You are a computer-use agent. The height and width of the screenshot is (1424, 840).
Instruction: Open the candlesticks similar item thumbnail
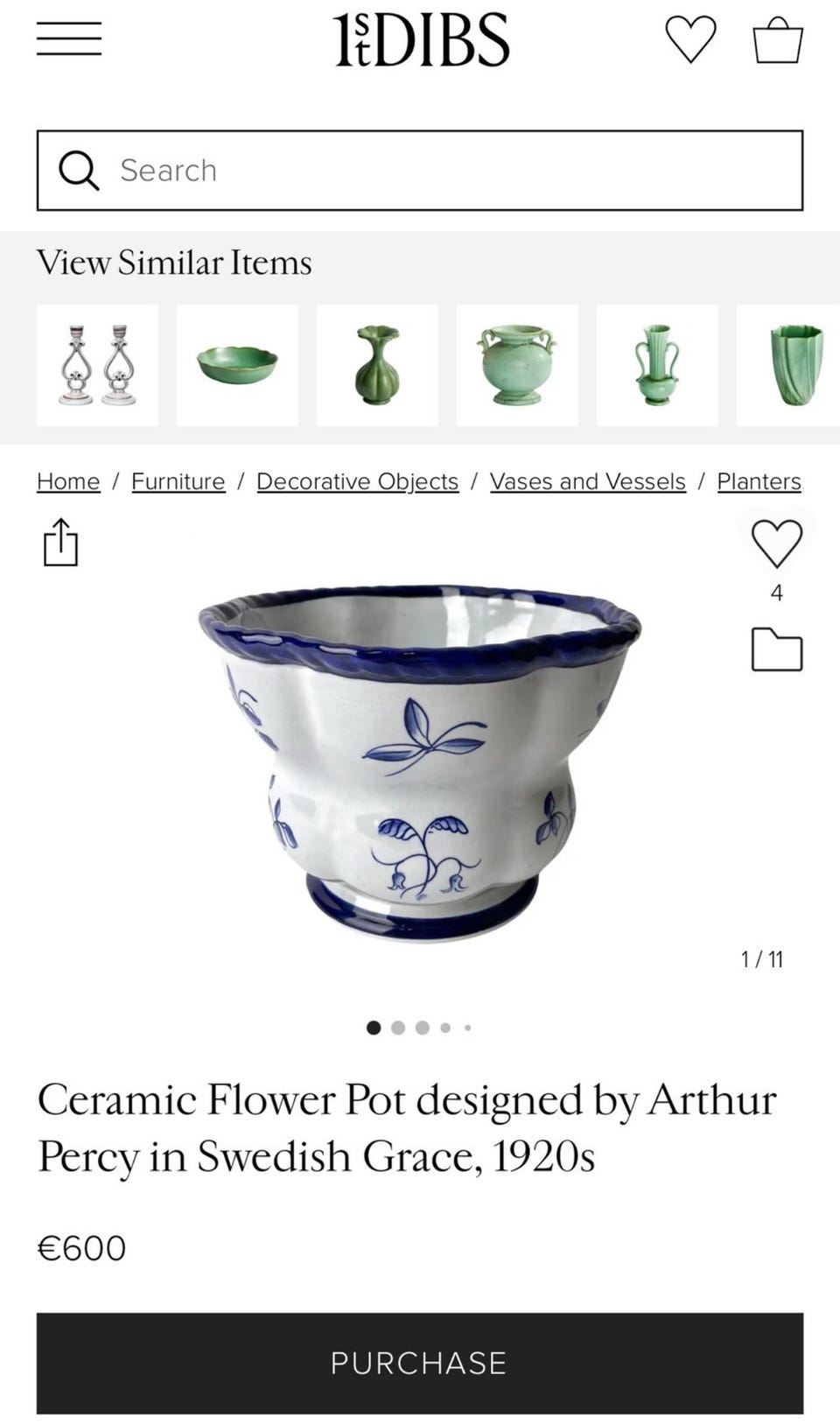(x=97, y=365)
